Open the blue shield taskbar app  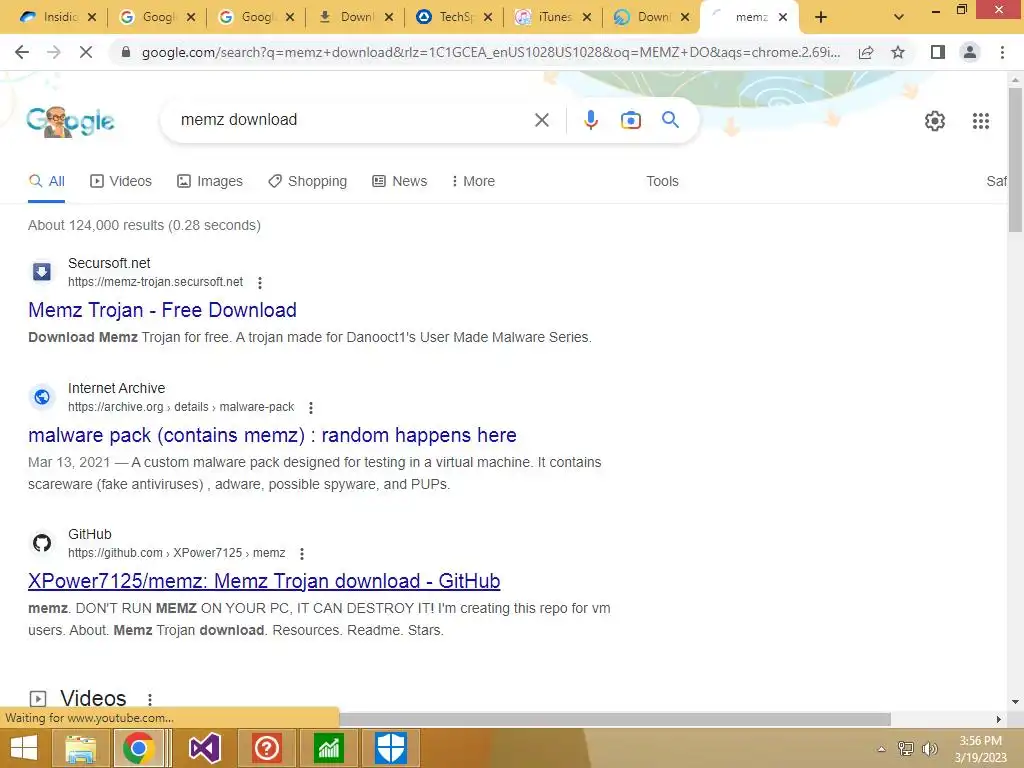coord(391,748)
